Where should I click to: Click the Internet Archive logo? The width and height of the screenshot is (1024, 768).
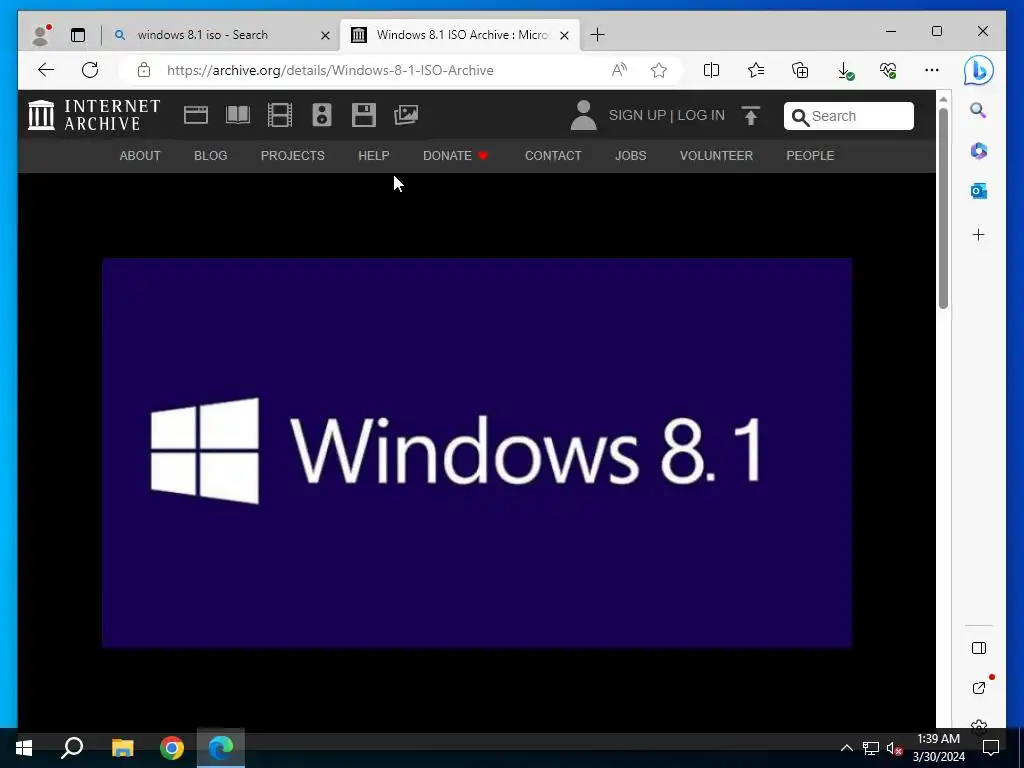tap(94, 115)
